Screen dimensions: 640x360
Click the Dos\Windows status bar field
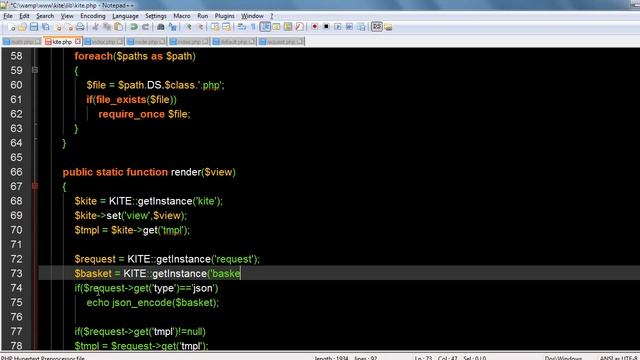tap(563, 358)
